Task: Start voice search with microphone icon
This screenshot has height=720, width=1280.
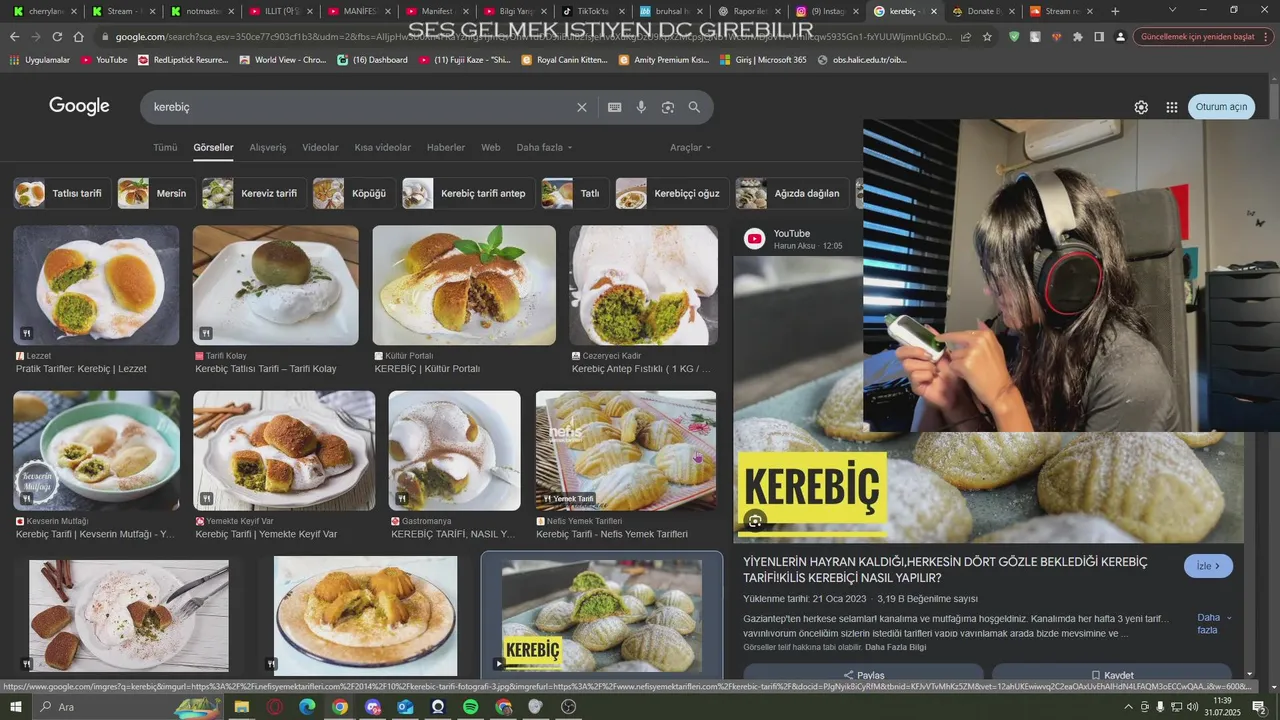Action: pyautogui.click(x=641, y=107)
